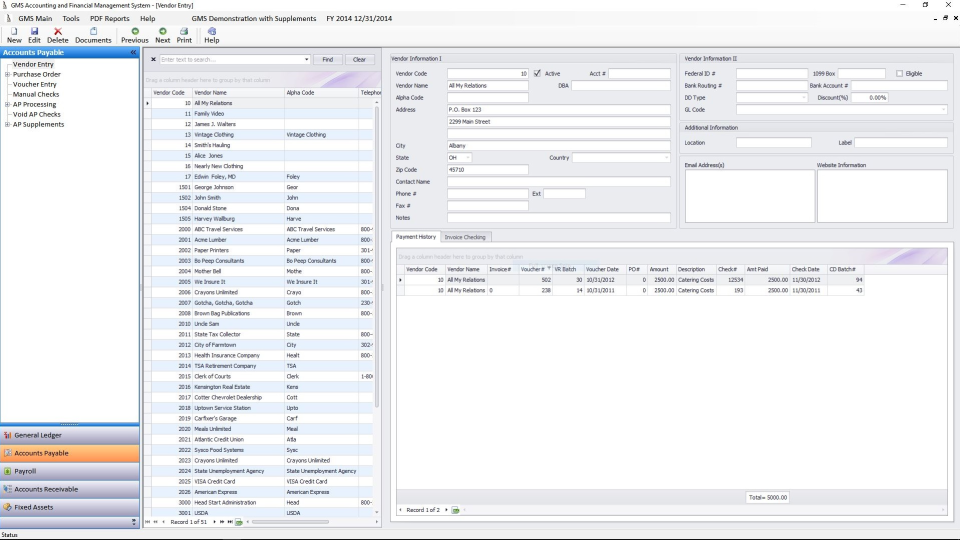Click the vendor list vertical scrollbar

tap(377, 257)
